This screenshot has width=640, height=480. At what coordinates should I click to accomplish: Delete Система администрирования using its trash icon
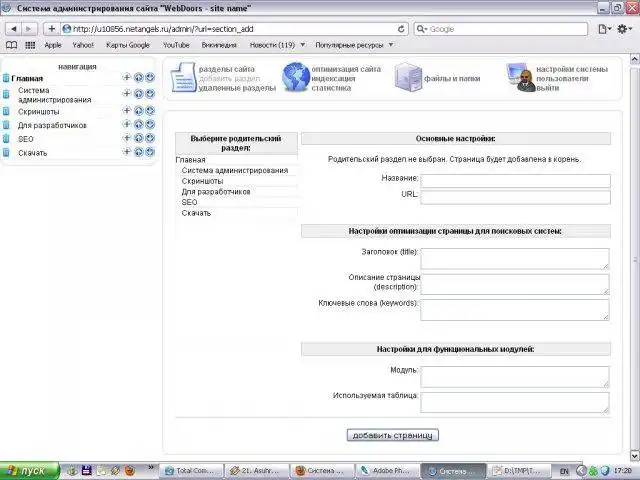(6, 95)
